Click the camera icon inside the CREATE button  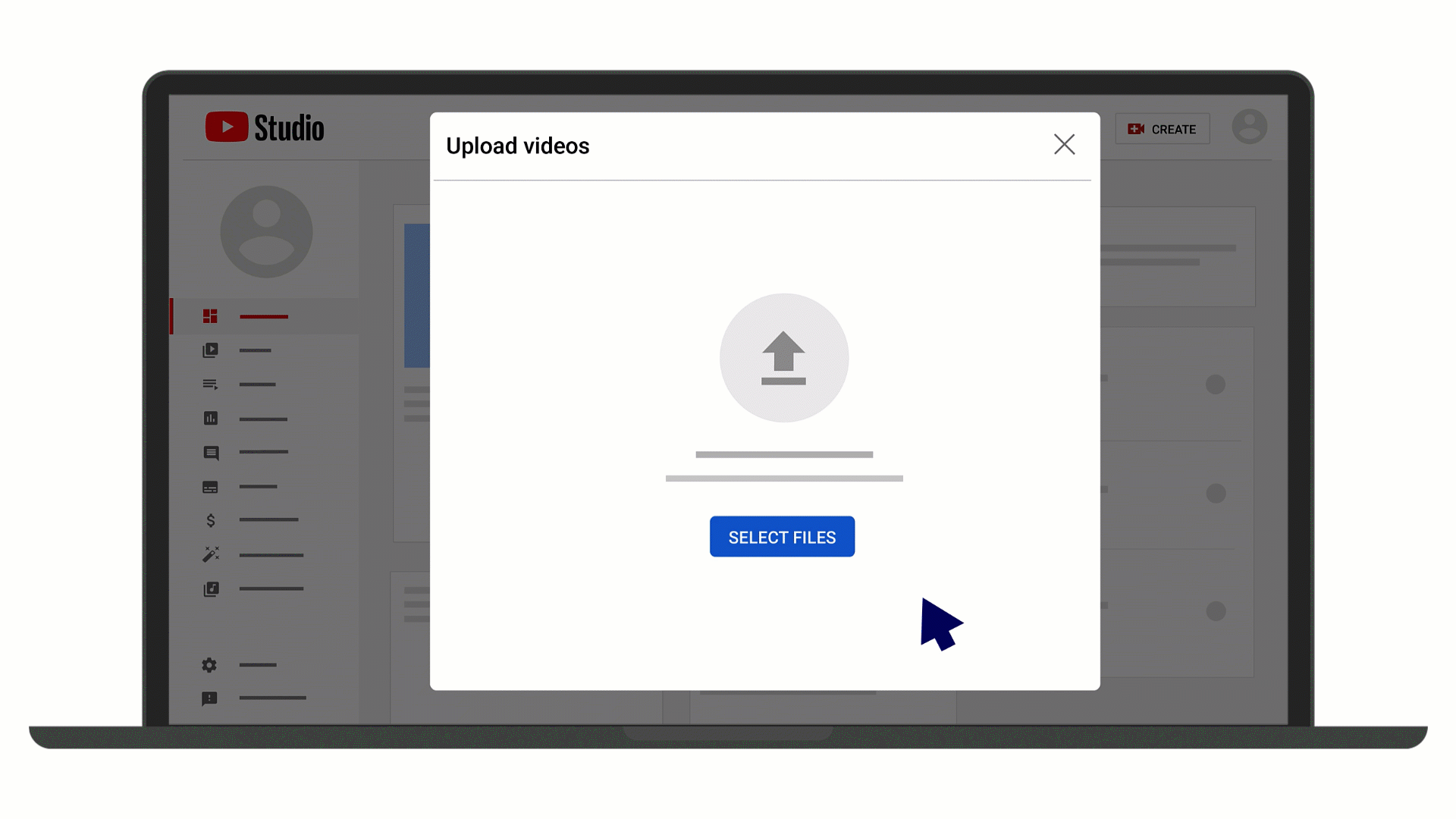click(x=1135, y=129)
